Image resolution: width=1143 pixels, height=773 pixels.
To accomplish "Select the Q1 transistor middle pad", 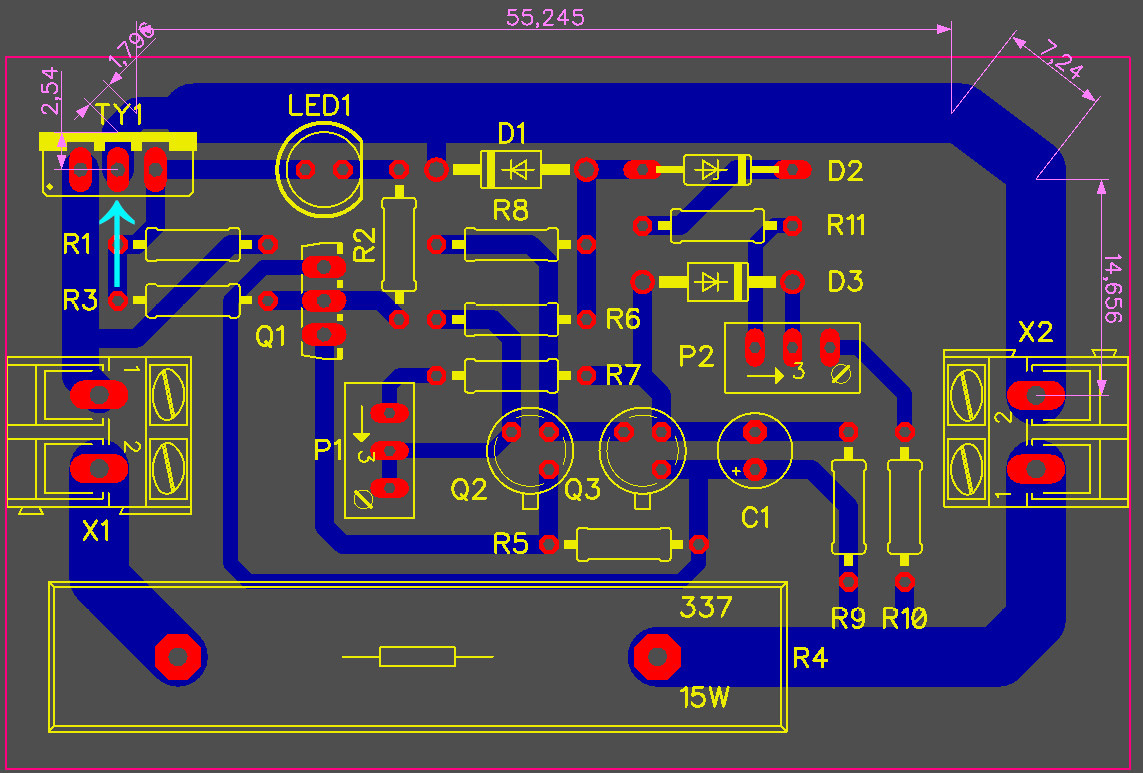I will tap(324, 299).
